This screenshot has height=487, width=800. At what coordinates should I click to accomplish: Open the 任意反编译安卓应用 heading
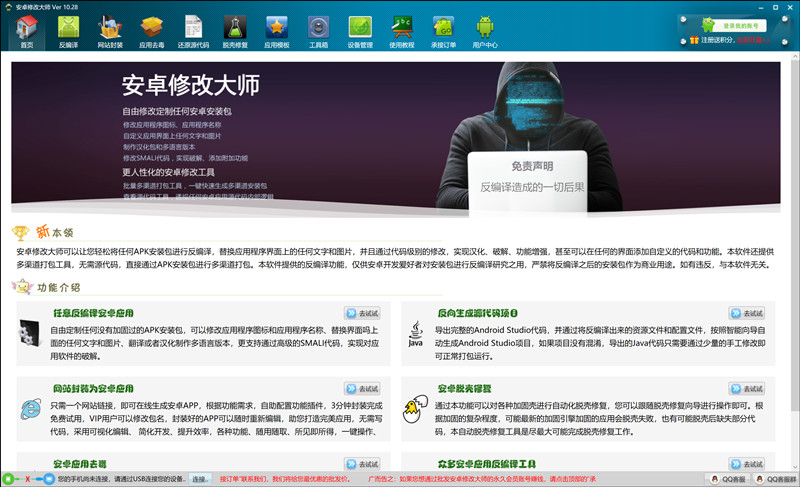pyautogui.click(x=93, y=313)
